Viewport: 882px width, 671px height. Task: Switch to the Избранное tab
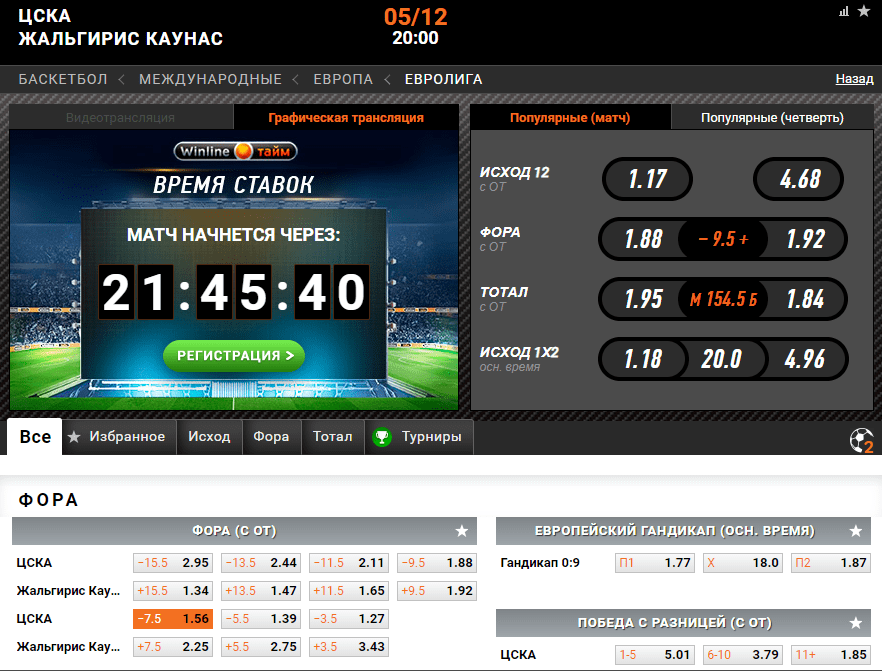click(119, 437)
